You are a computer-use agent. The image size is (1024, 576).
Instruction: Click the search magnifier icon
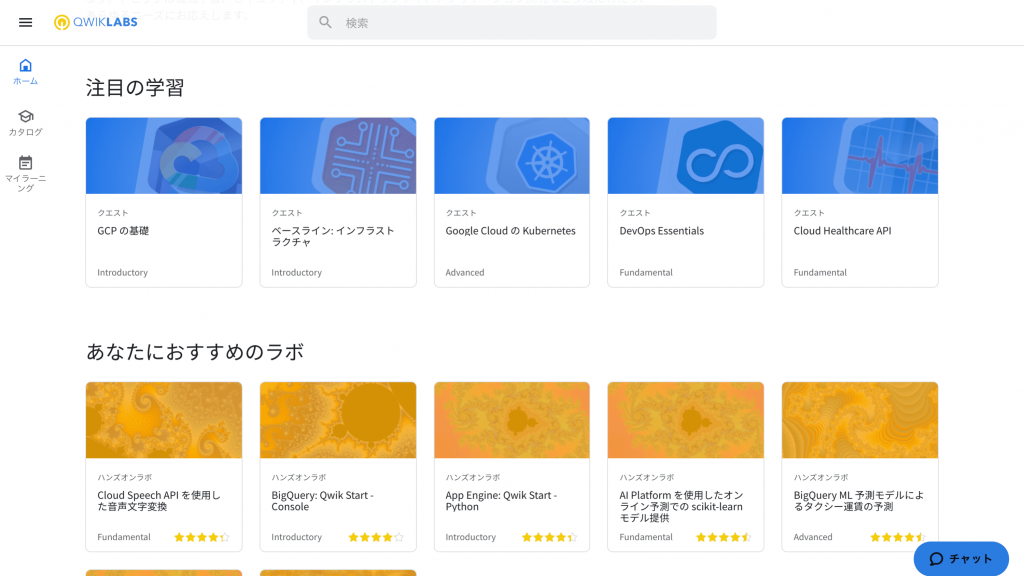point(325,23)
